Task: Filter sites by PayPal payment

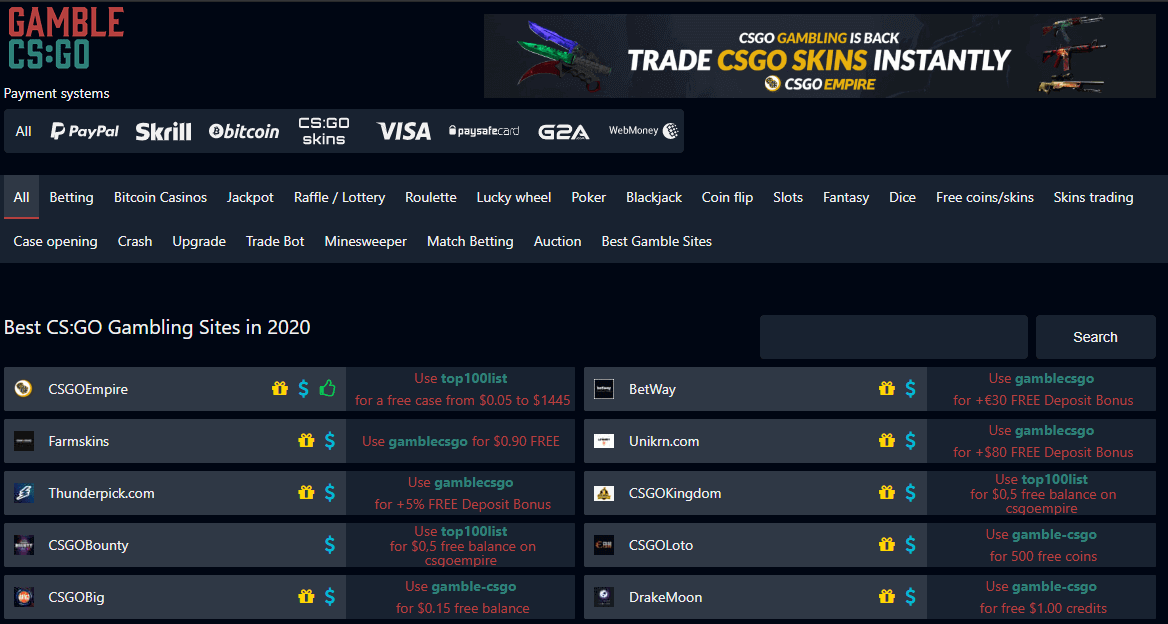Action: point(84,130)
